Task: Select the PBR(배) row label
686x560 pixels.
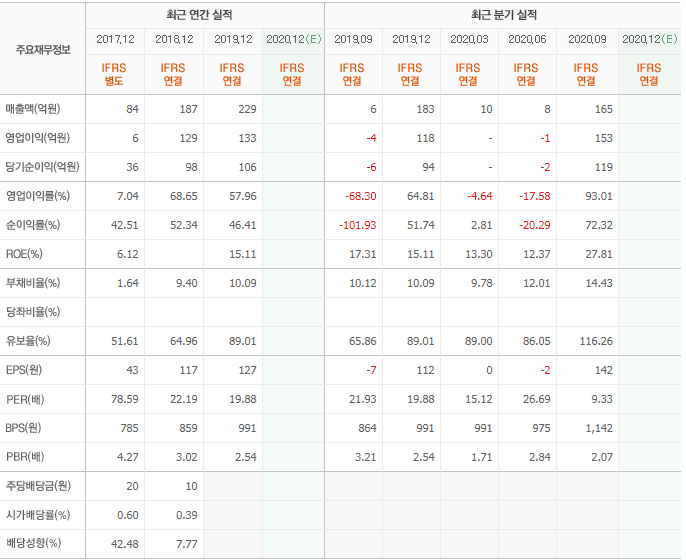Action: pyautogui.click(x=25, y=457)
